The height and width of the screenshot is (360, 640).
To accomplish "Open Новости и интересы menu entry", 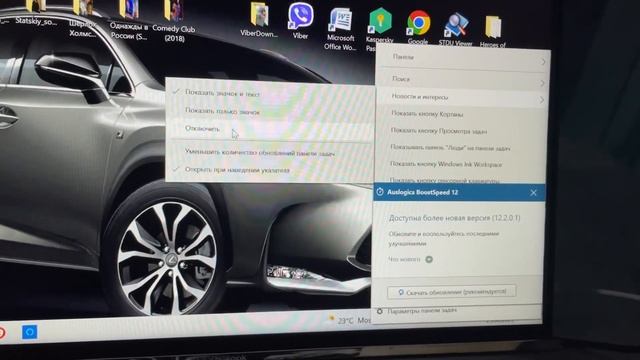I will (462, 98).
